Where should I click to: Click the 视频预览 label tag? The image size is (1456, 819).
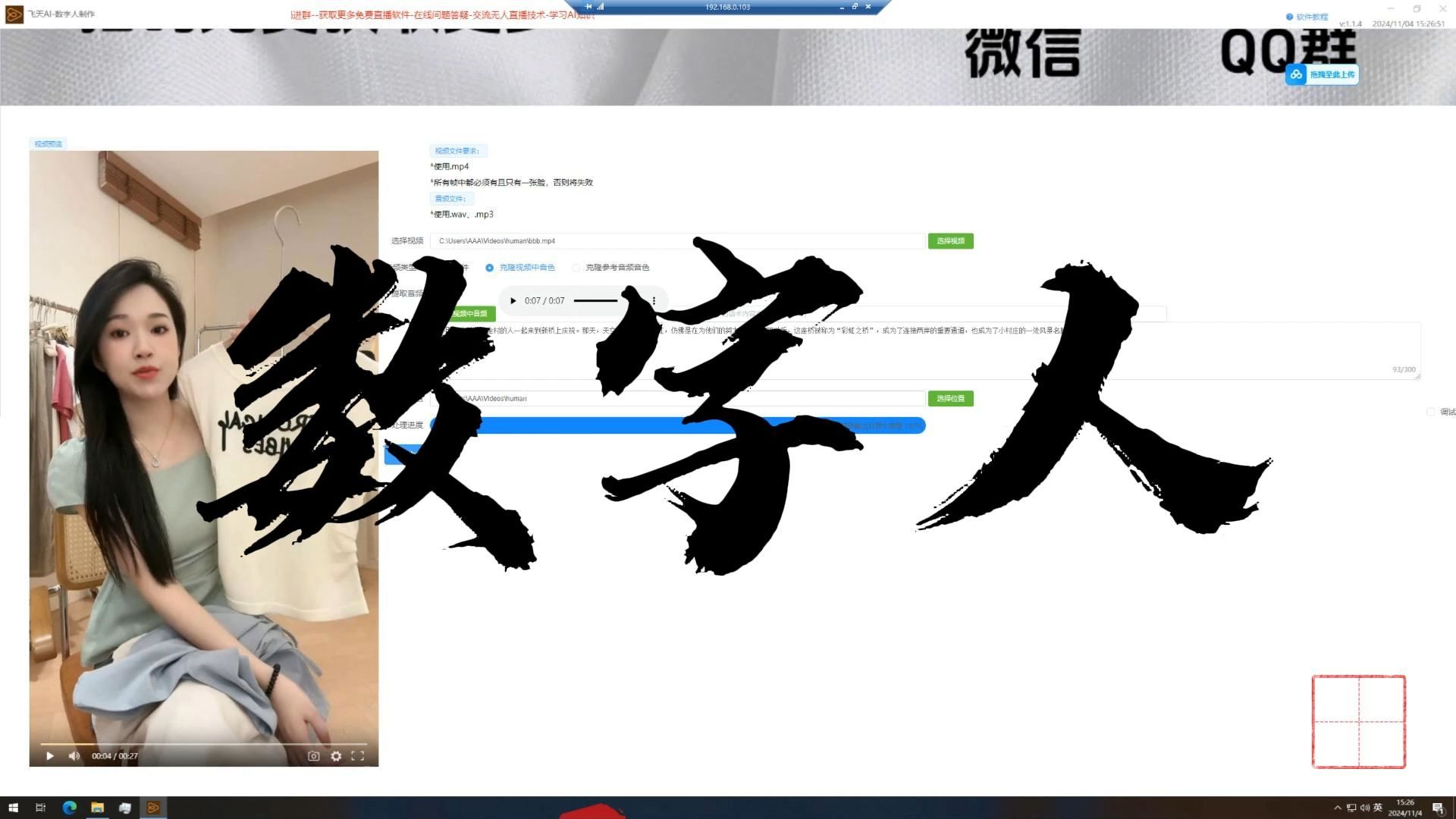(49, 144)
